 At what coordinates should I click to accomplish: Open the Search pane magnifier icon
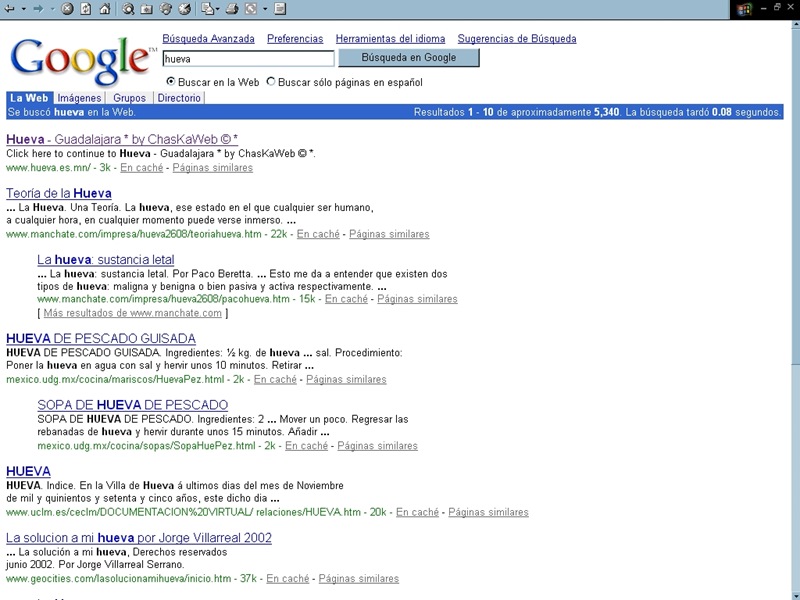coord(128,9)
